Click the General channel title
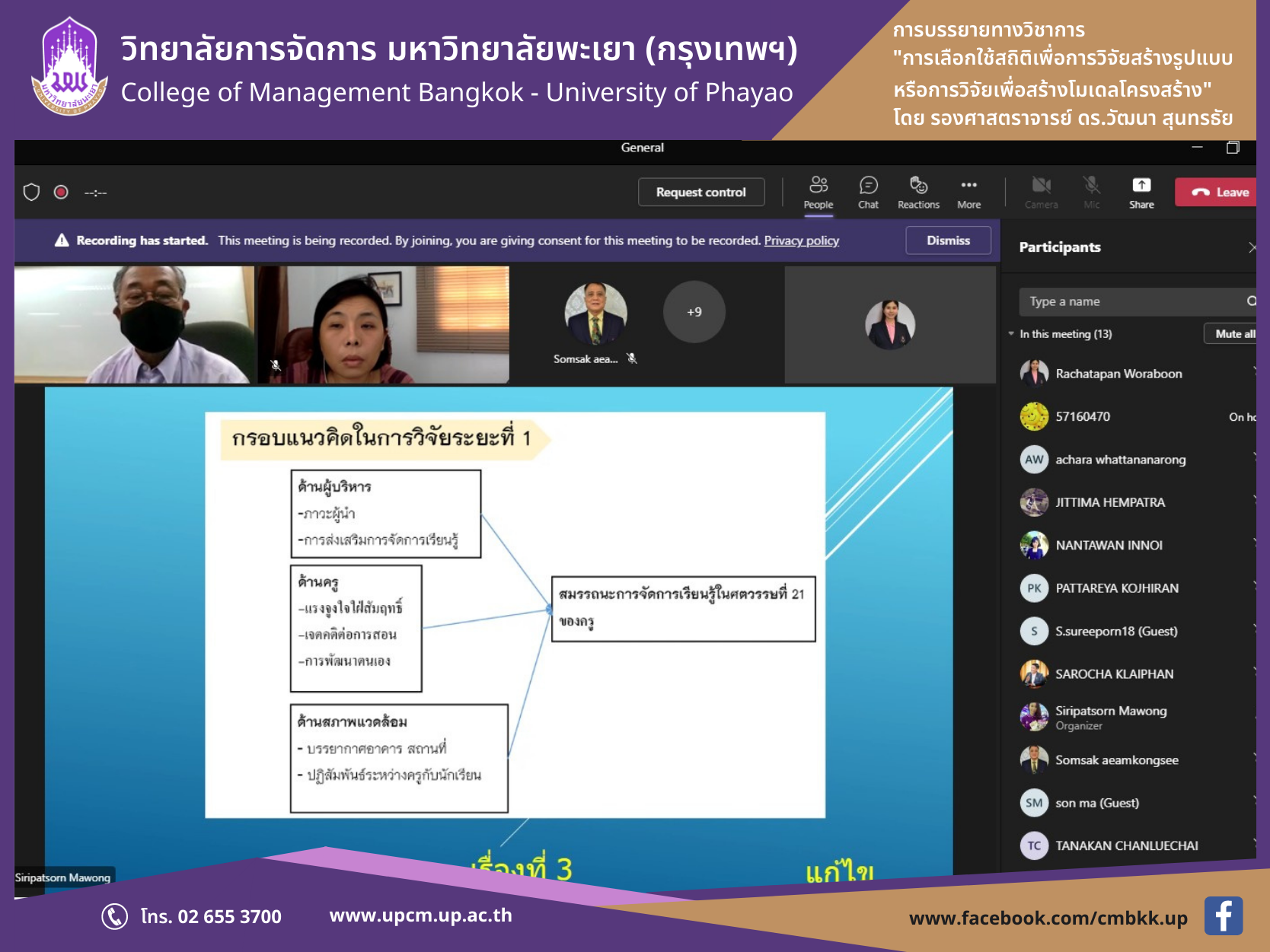This screenshot has height=952, width=1270. pyautogui.click(x=643, y=148)
